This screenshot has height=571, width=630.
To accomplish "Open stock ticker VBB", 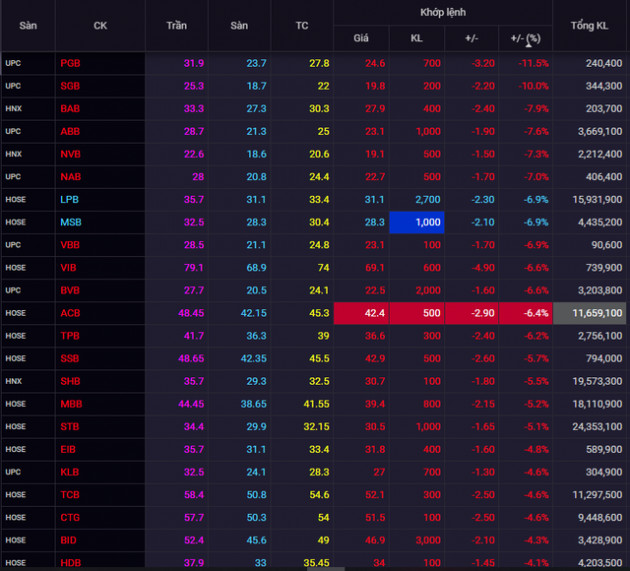I will point(70,245).
